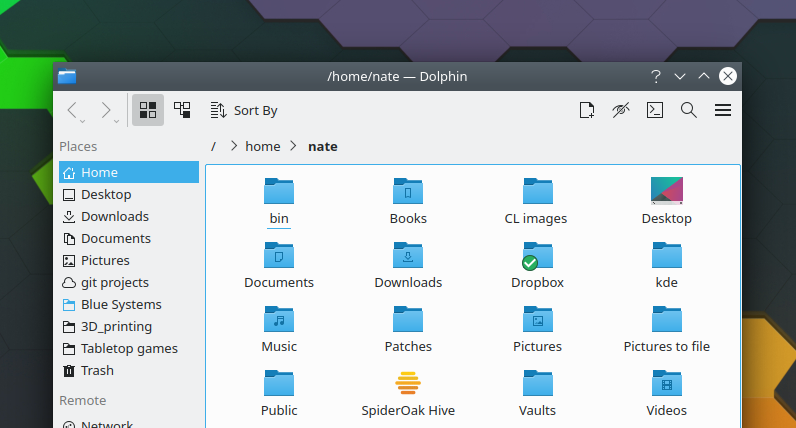
Task: Open Downloads in the Places panel
Action: click(x=129, y=216)
